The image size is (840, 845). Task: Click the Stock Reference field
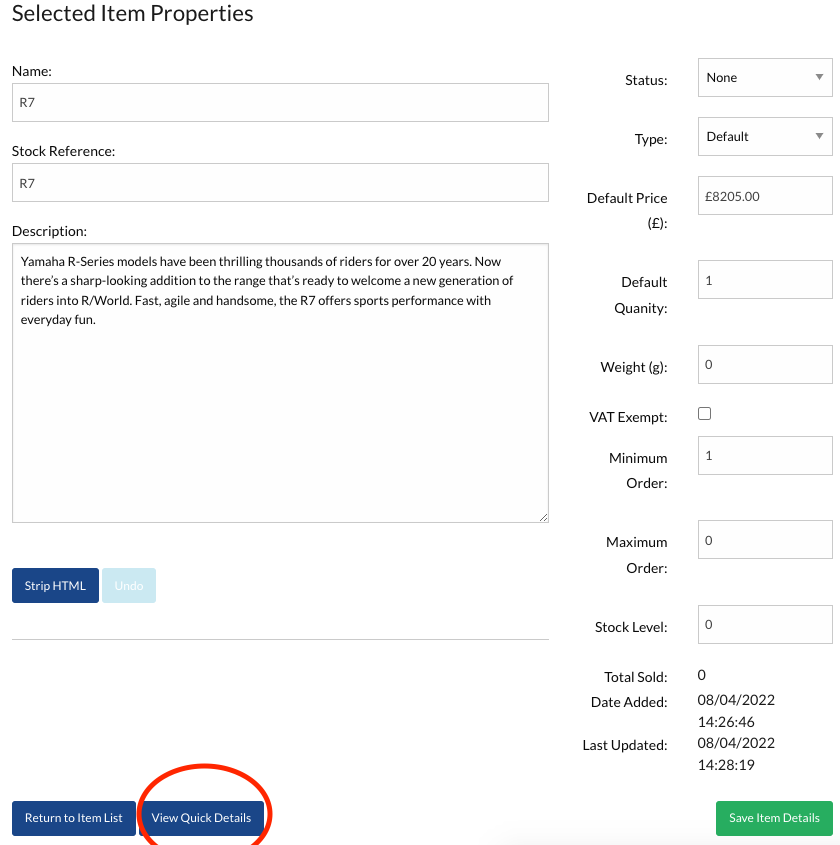pyautogui.click(x=280, y=183)
